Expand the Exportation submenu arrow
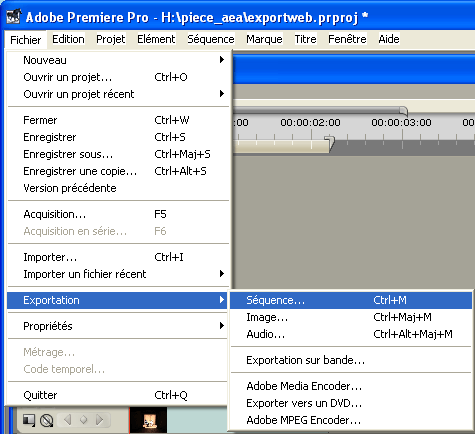Image resolution: width=475 pixels, height=434 pixels. pos(222,300)
